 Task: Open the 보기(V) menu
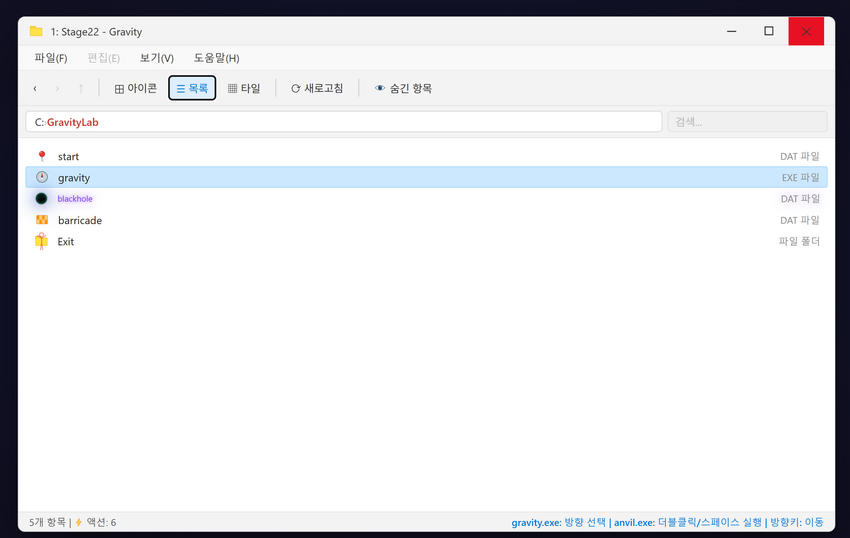pos(157,58)
